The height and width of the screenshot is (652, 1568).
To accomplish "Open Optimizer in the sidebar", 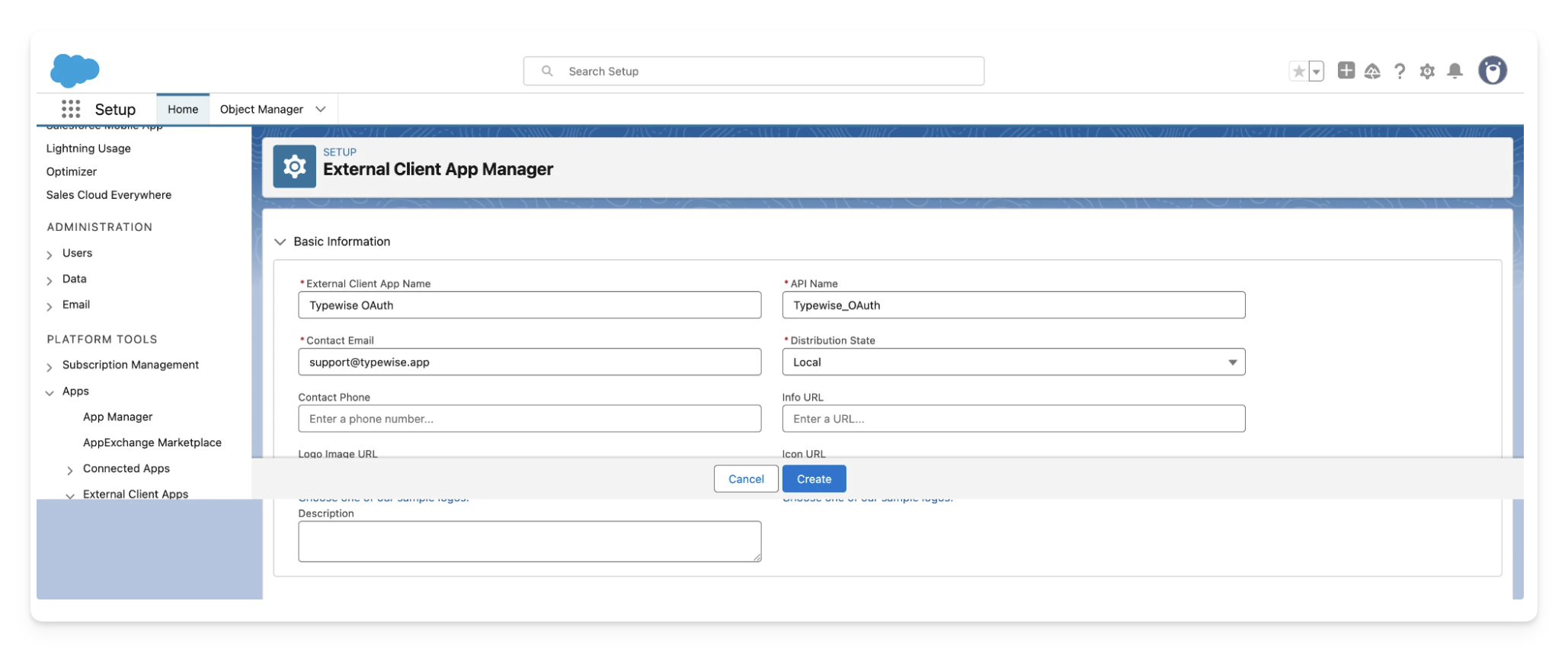I will pos(72,171).
